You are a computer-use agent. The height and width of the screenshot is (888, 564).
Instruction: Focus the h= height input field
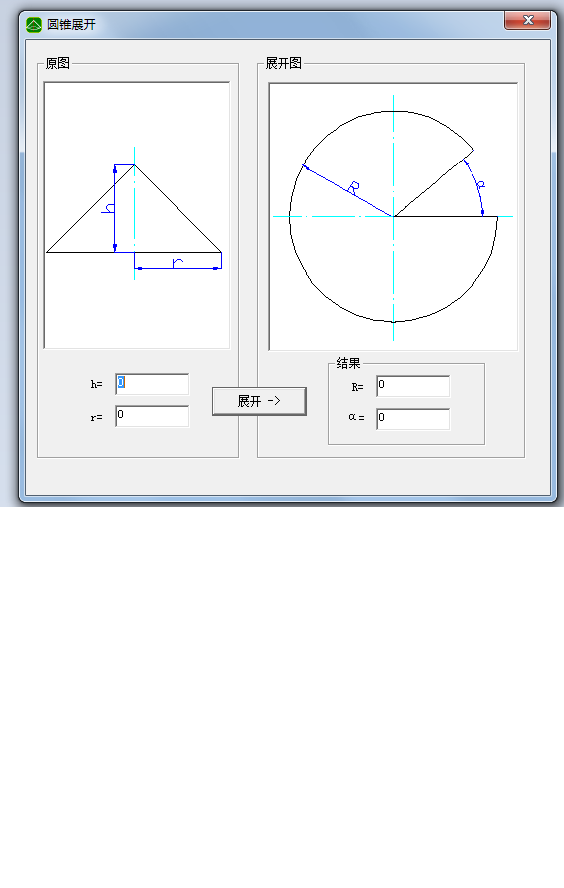pyautogui.click(x=152, y=384)
